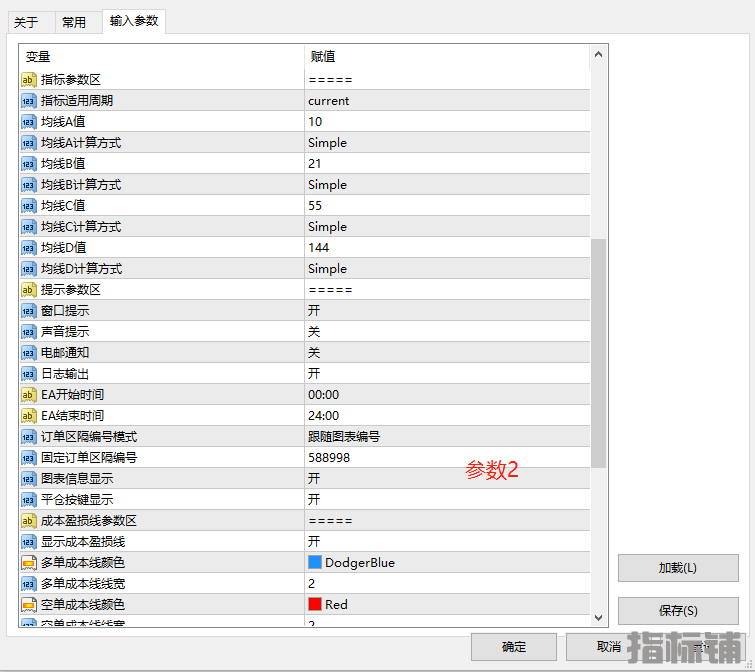Open 均线A计算方式 value Simple

coord(447,142)
